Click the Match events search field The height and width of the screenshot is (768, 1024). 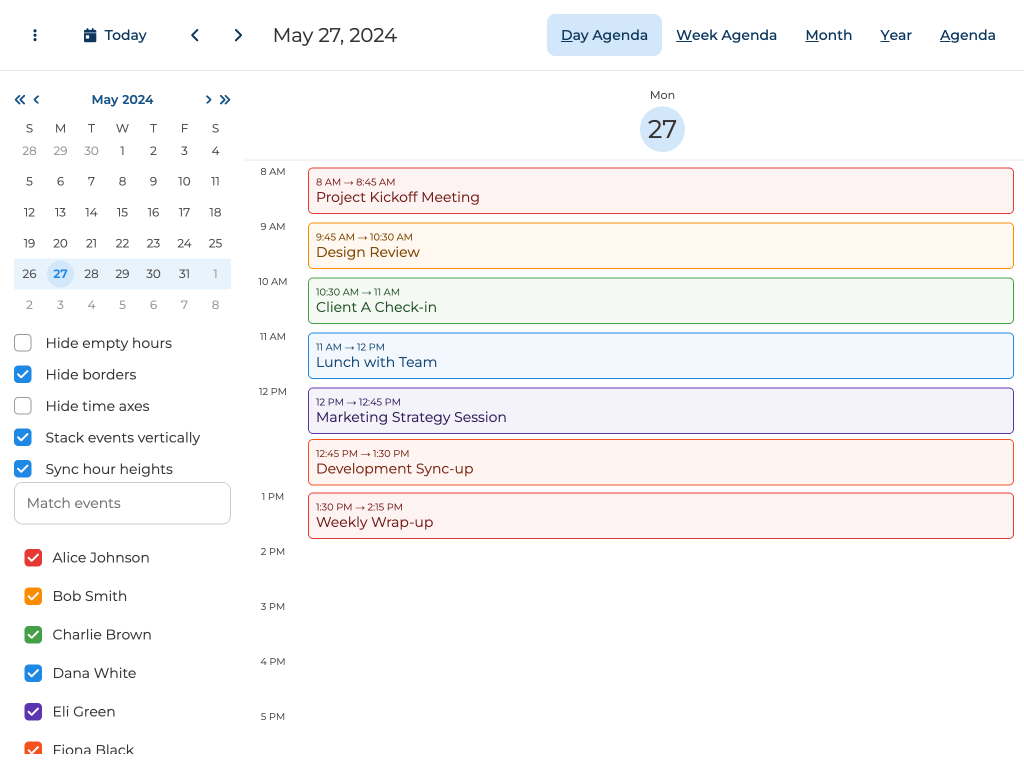click(x=122, y=503)
